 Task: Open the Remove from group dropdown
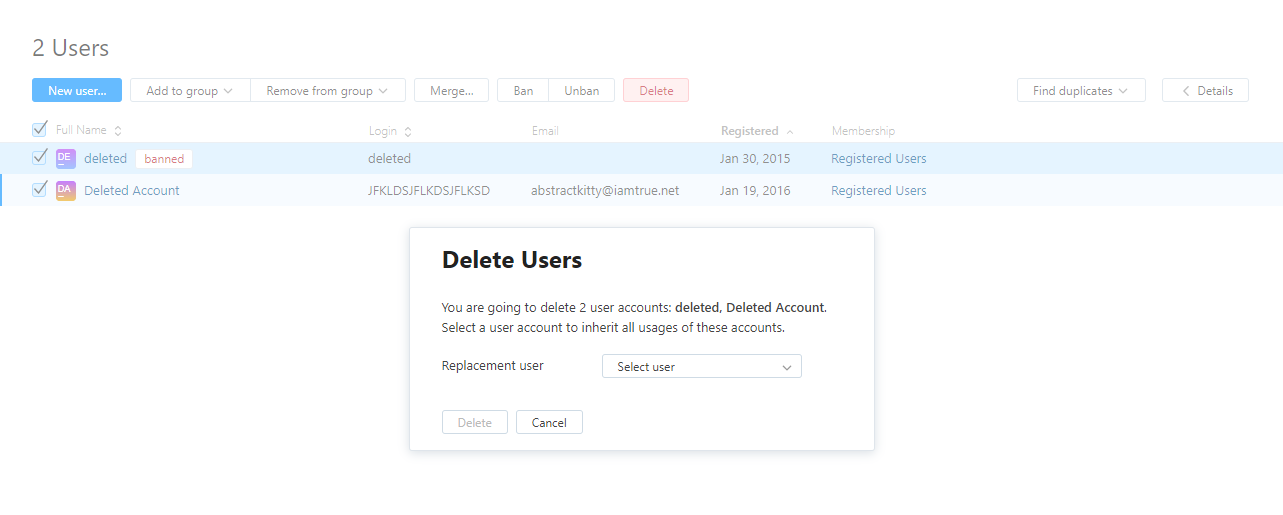click(328, 90)
